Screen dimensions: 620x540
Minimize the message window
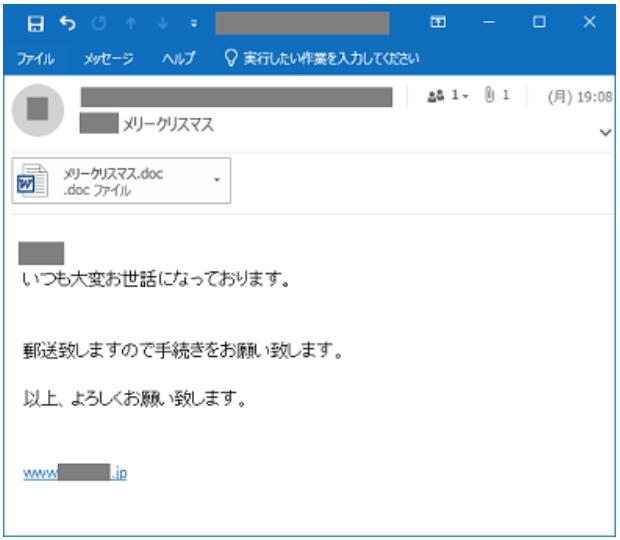(489, 22)
